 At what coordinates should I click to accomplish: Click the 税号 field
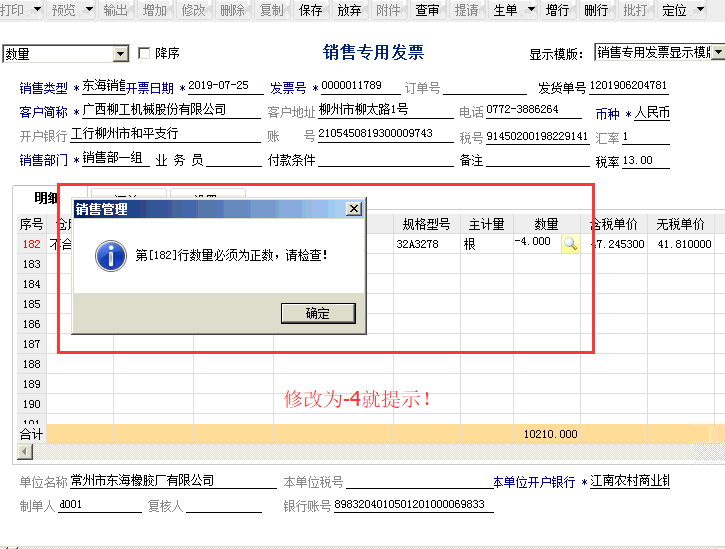[x=537, y=137]
